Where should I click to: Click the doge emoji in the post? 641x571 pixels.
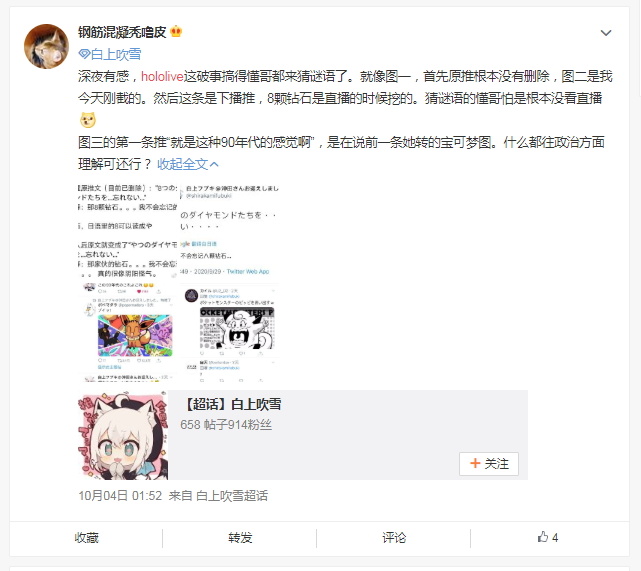pyautogui.click(x=87, y=120)
